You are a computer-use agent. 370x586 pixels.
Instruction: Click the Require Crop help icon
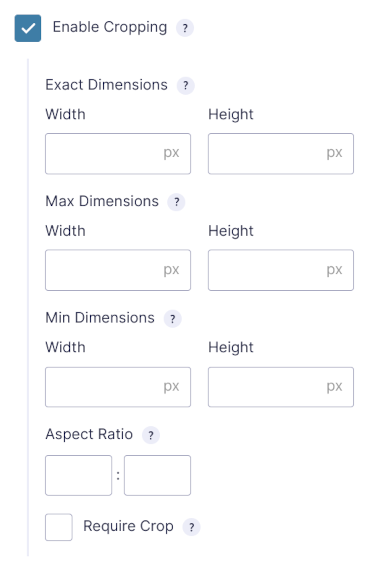pyautogui.click(x=191, y=527)
